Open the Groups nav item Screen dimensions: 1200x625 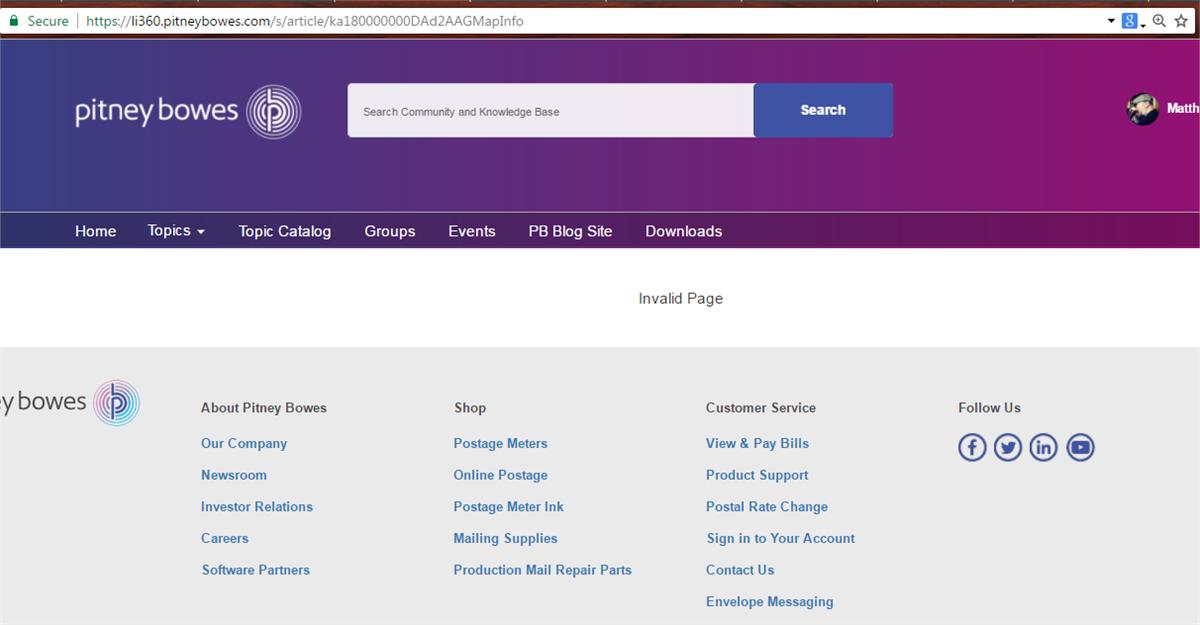pyautogui.click(x=390, y=231)
